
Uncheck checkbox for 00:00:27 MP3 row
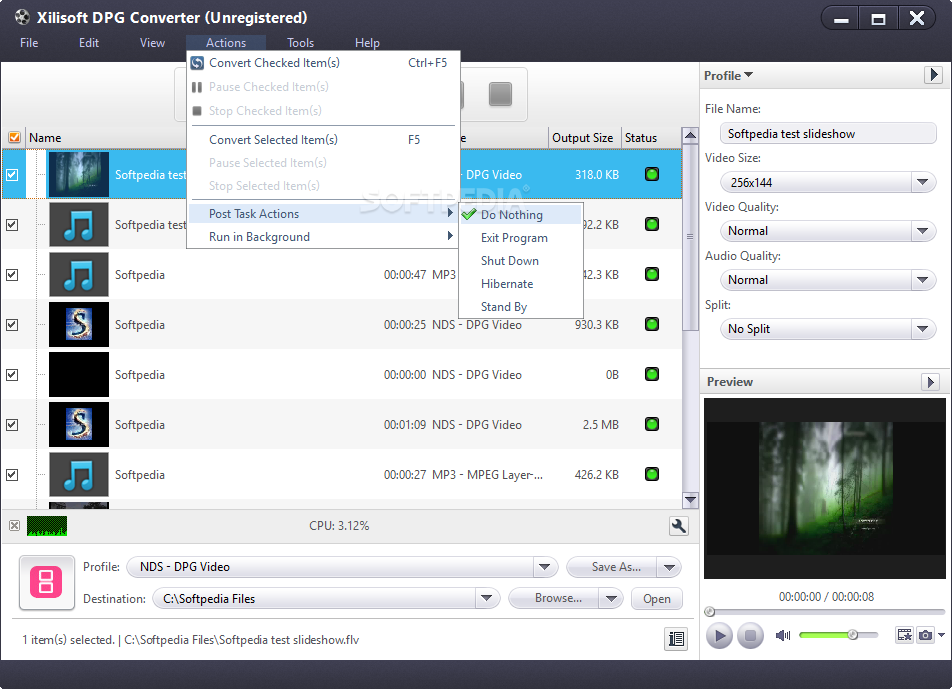[x=12, y=473]
